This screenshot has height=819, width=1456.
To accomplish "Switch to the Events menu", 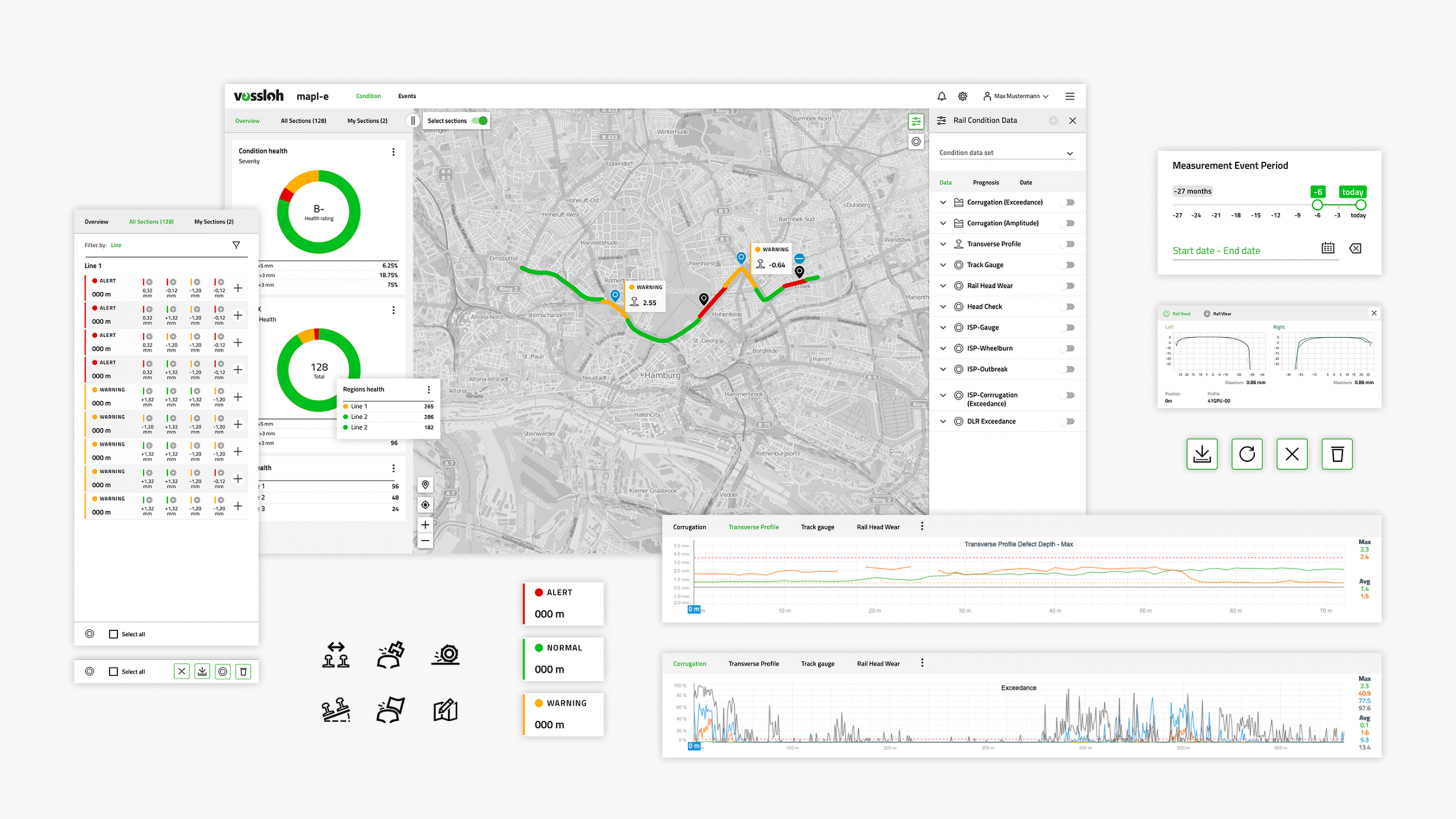I will [407, 96].
